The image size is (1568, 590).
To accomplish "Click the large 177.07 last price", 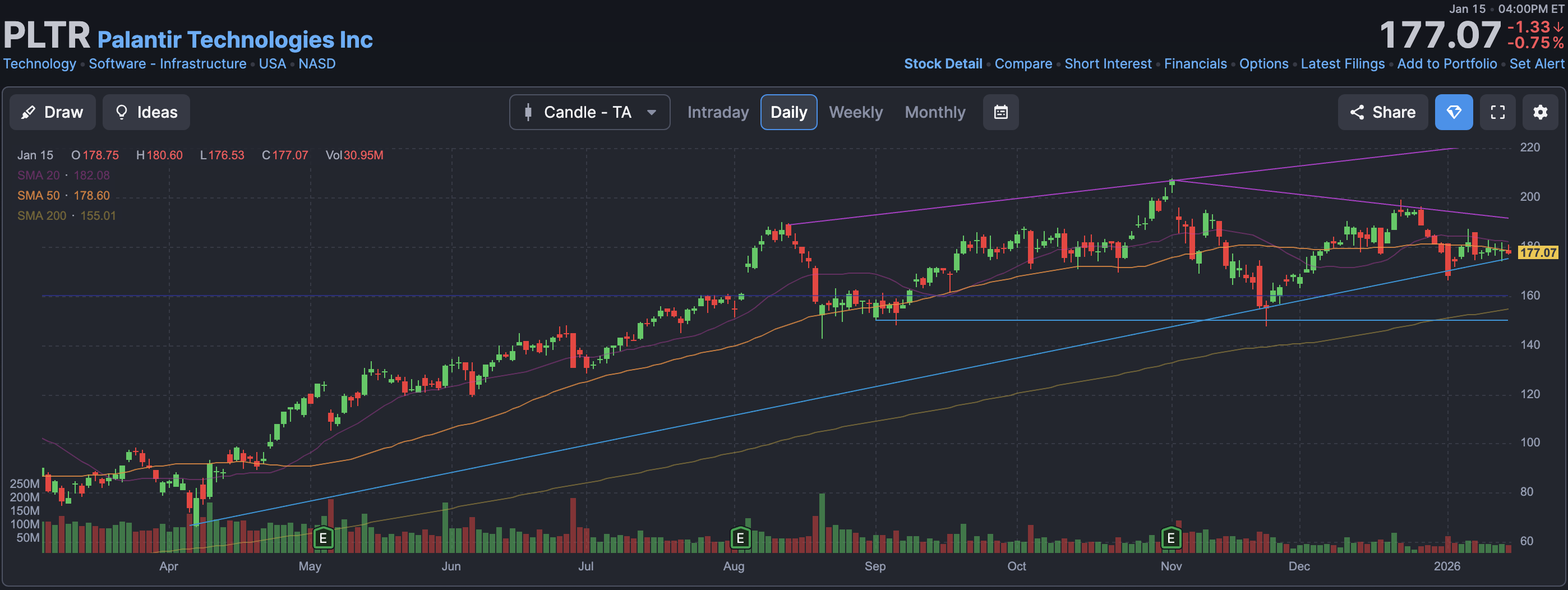I will 1440,35.
